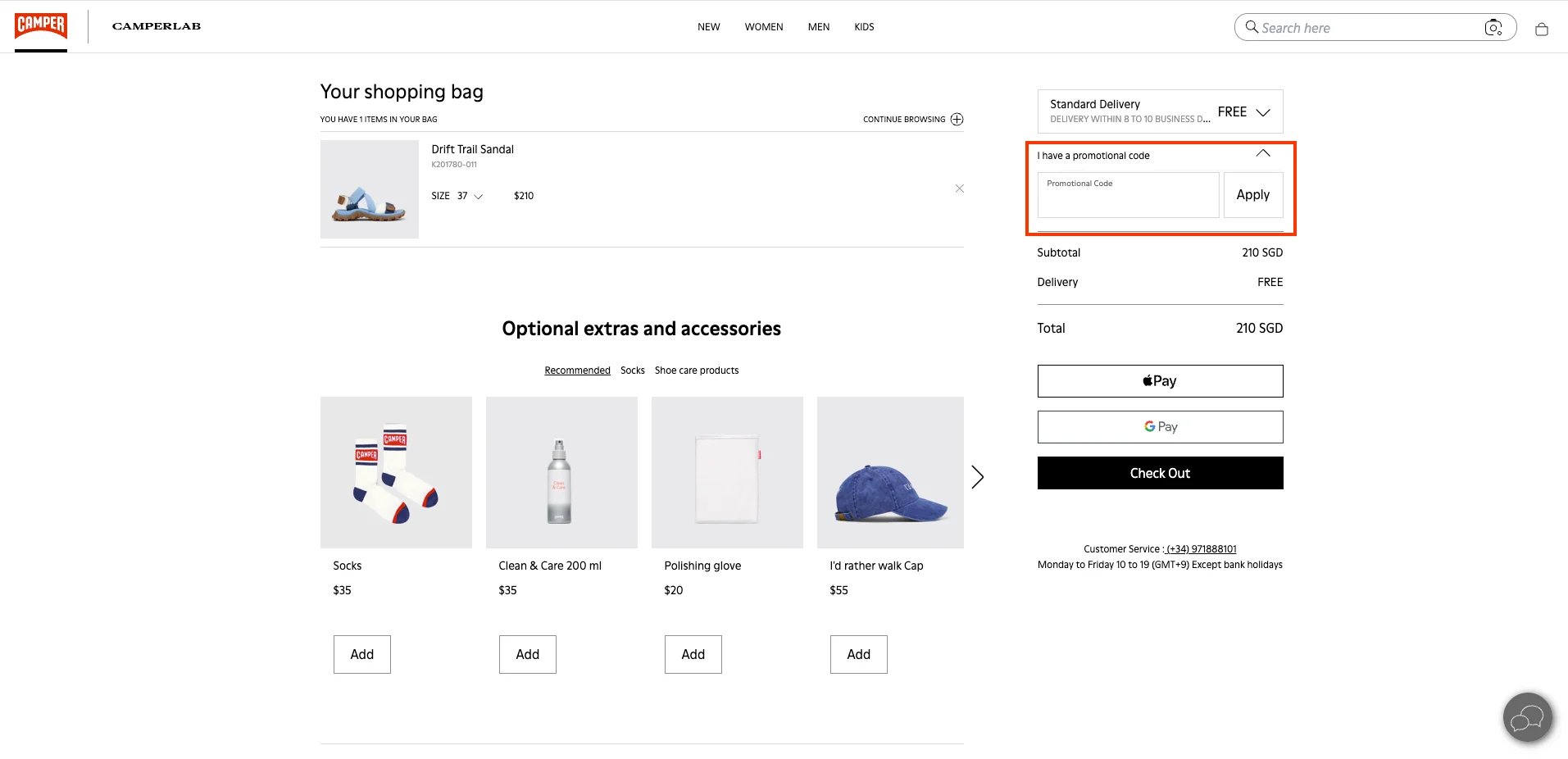This screenshot has height=759, width=1568.
Task: Select the Recommended accessories tab
Action: click(578, 370)
